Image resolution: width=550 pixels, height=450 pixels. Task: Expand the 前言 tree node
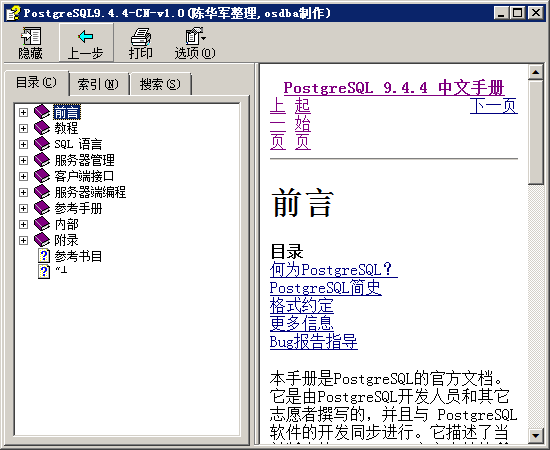tap(23, 112)
